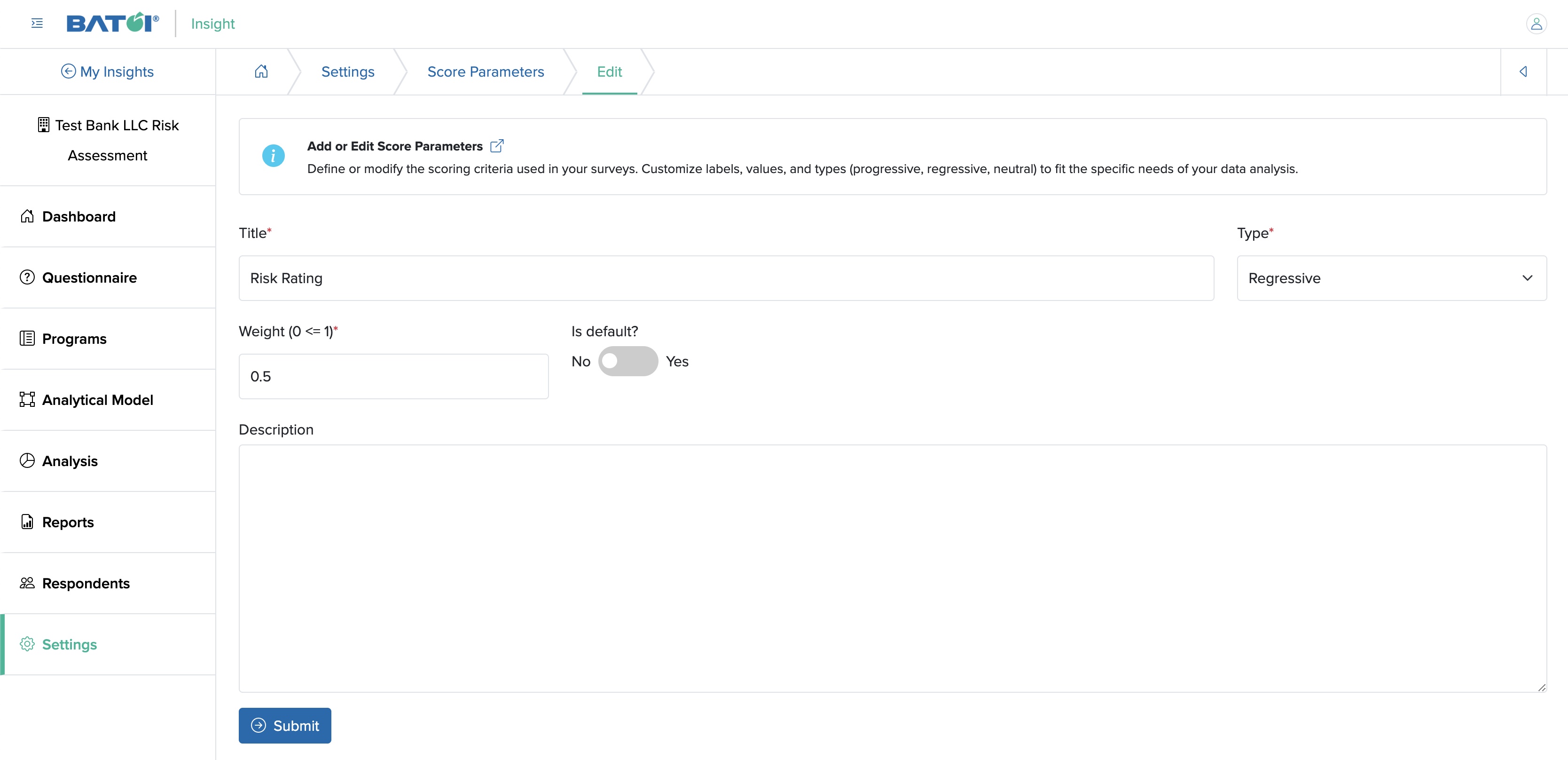The height and width of the screenshot is (760, 1568).
Task: Open the Questionnaire sidebar item
Action: [x=109, y=277]
